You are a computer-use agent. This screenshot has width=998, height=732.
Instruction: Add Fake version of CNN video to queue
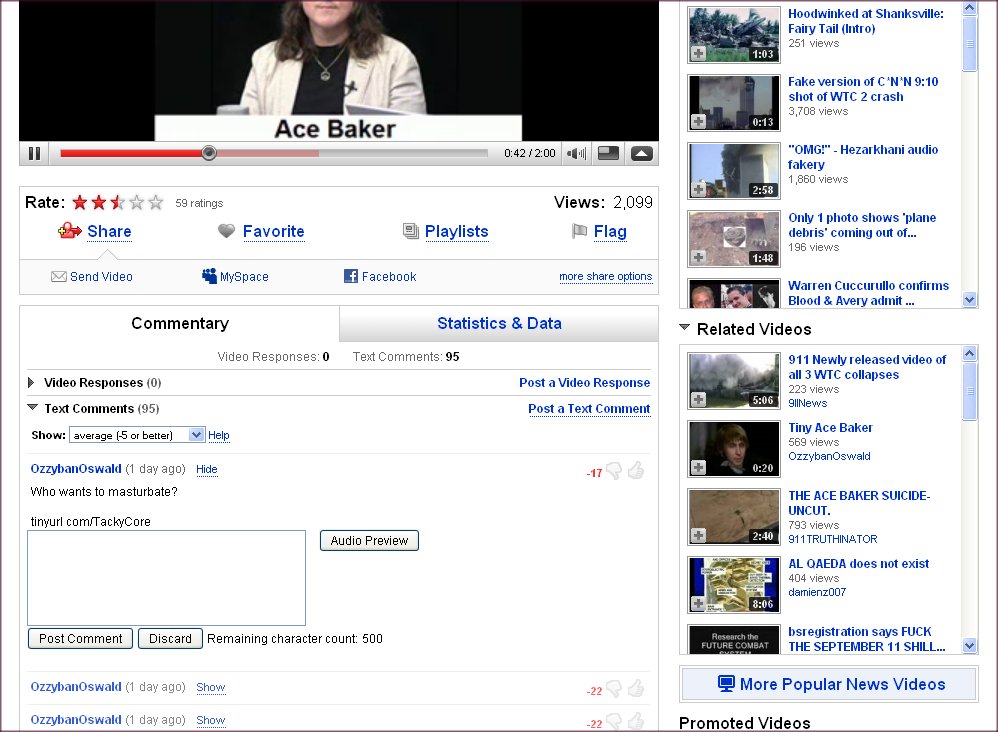[x=698, y=122]
